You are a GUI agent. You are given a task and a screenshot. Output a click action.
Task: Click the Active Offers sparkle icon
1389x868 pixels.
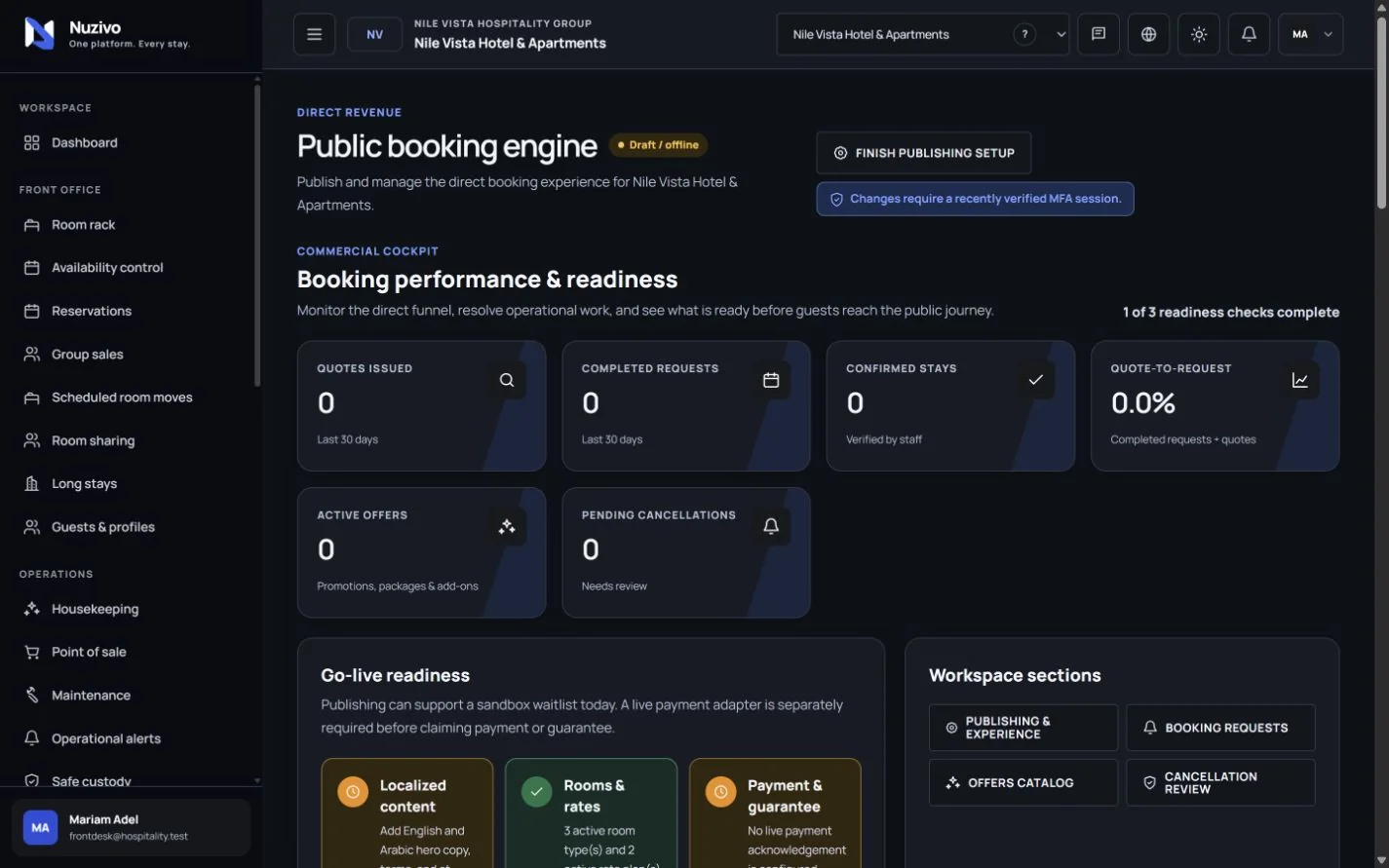pos(507,527)
